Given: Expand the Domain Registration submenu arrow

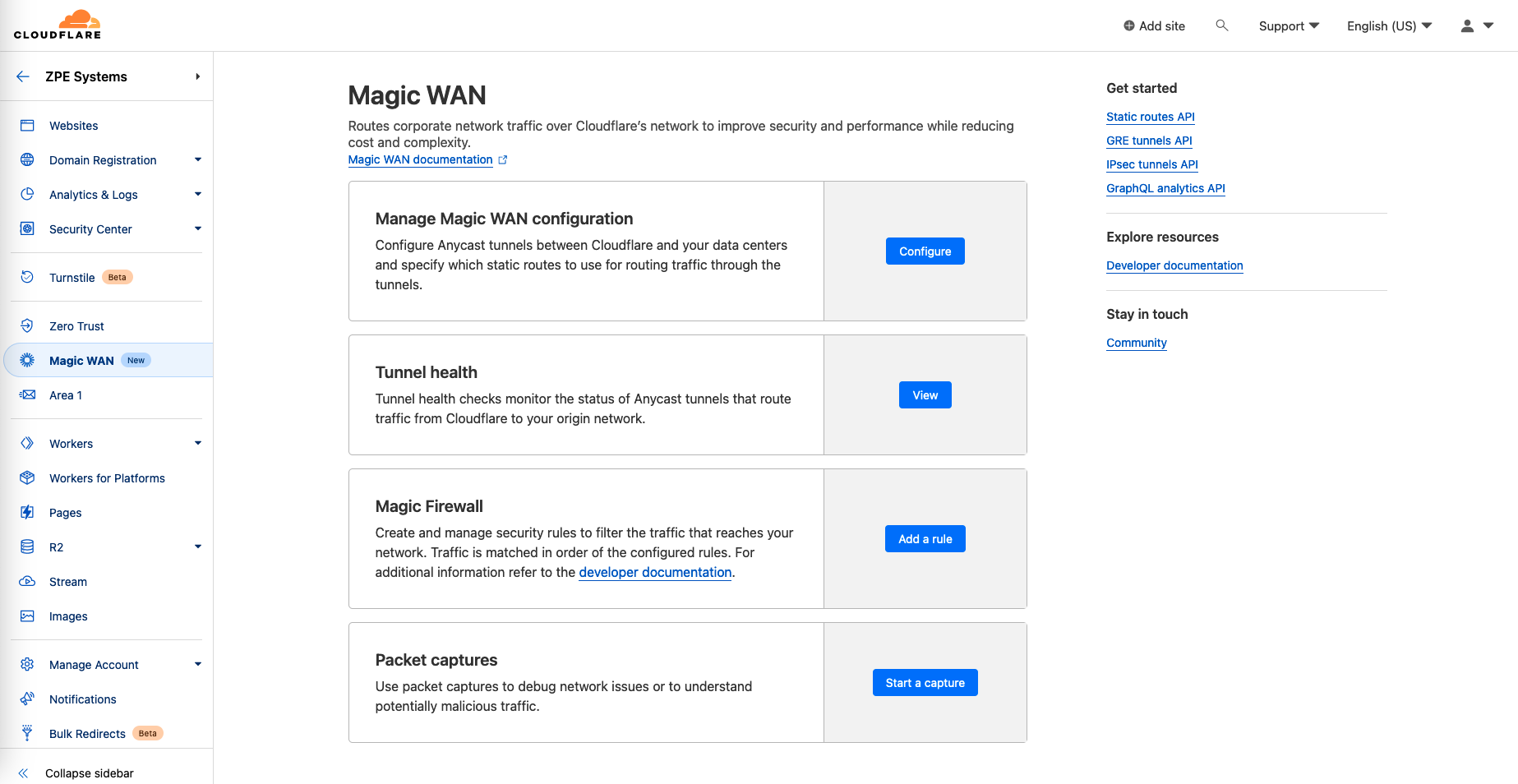Looking at the screenshot, I should tap(198, 160).
